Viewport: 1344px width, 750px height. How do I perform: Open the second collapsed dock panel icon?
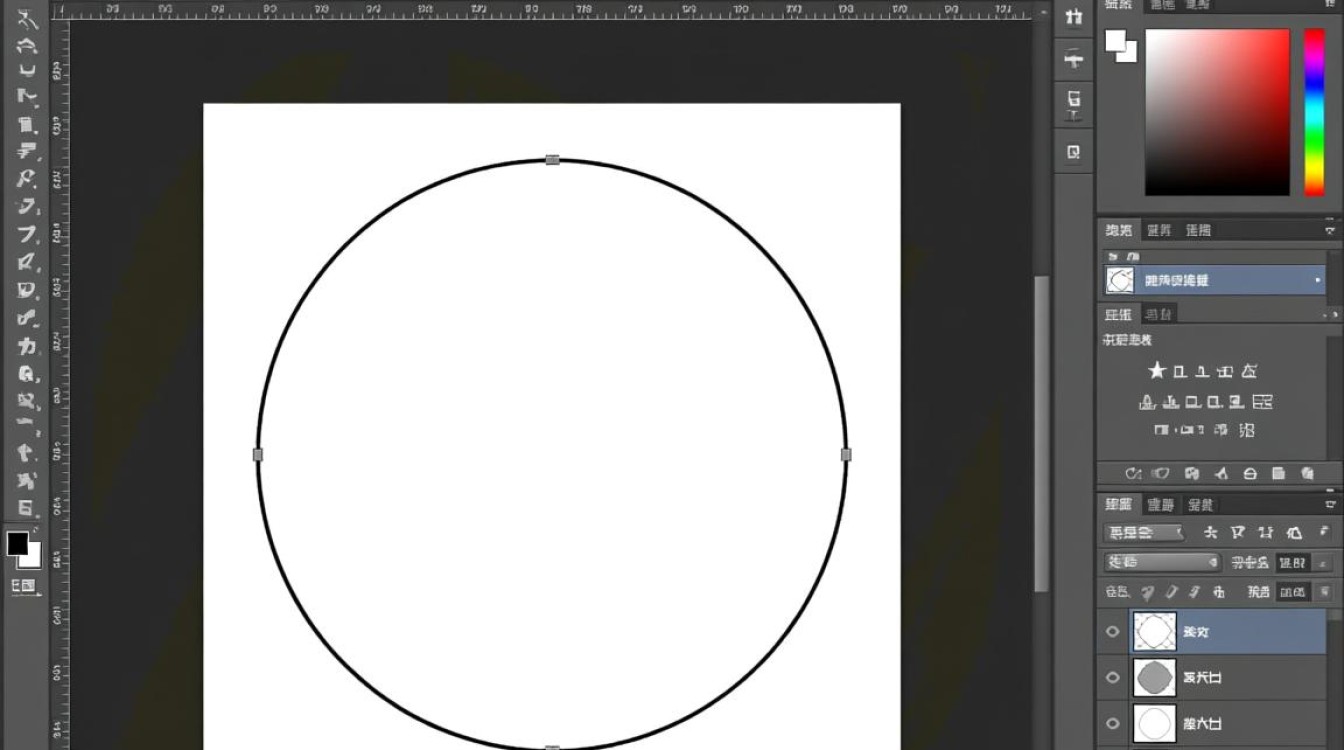tap(1074, 59)
